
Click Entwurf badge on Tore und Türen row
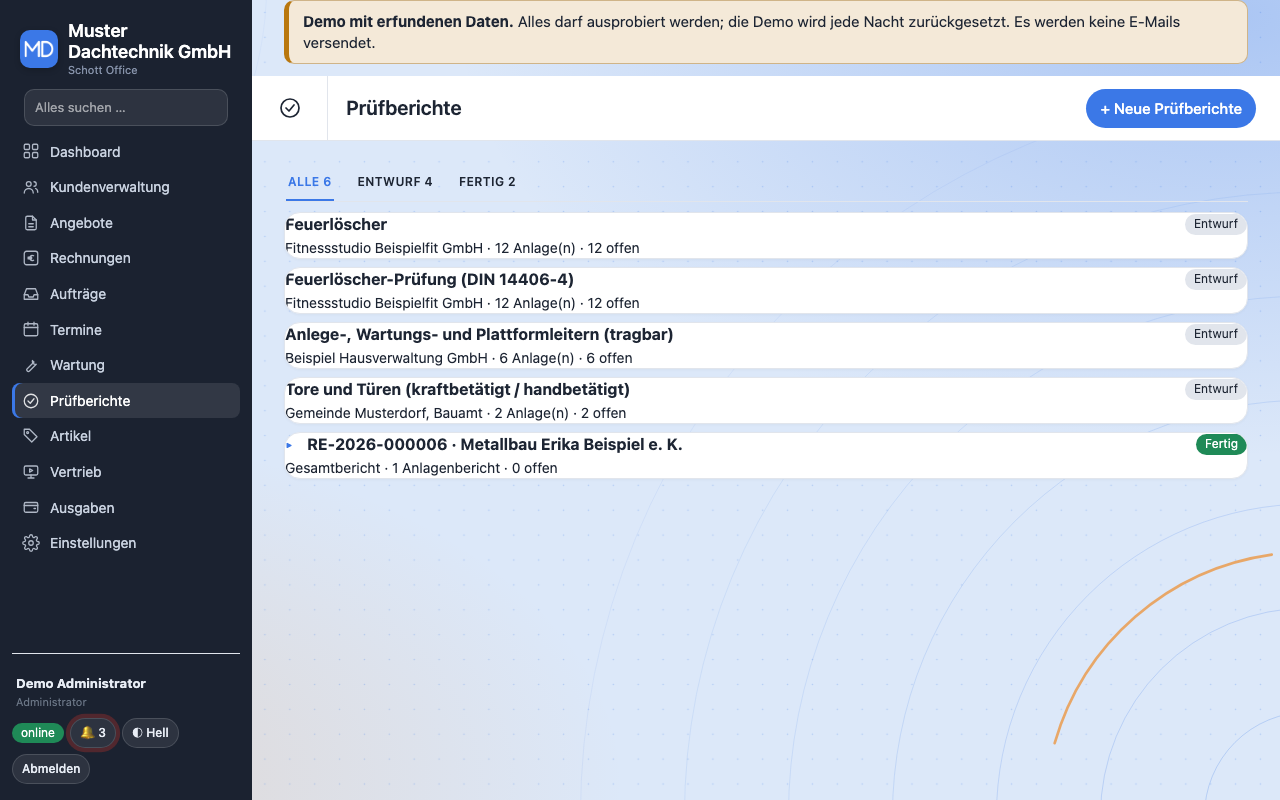[x=1216, y=389]
